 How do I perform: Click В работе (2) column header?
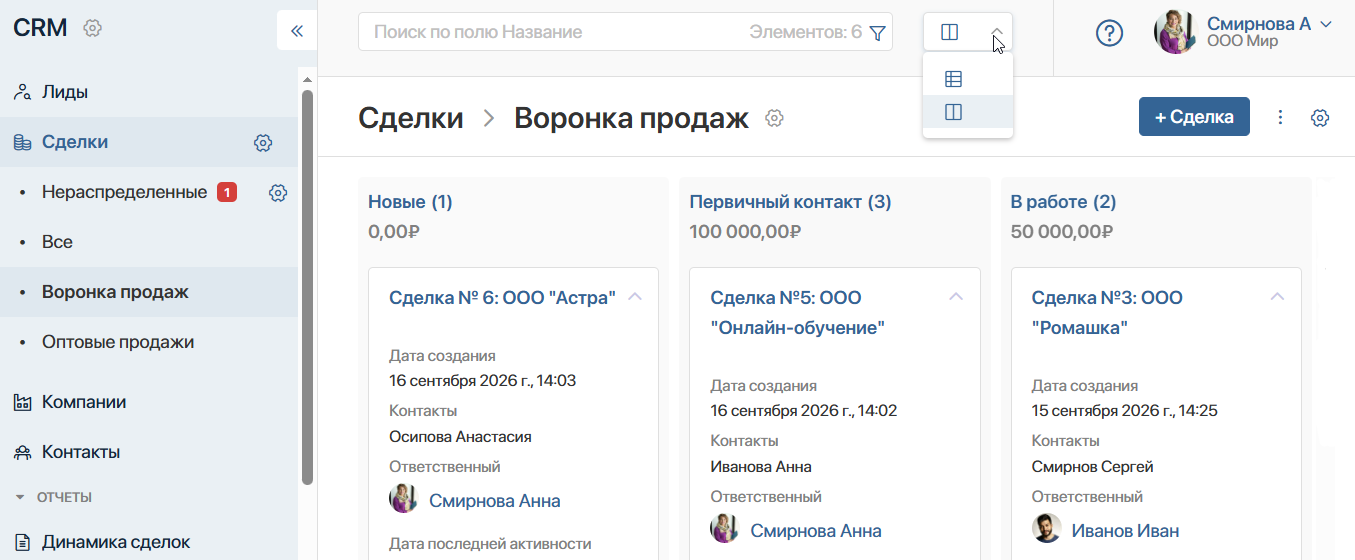[1063, 202]
